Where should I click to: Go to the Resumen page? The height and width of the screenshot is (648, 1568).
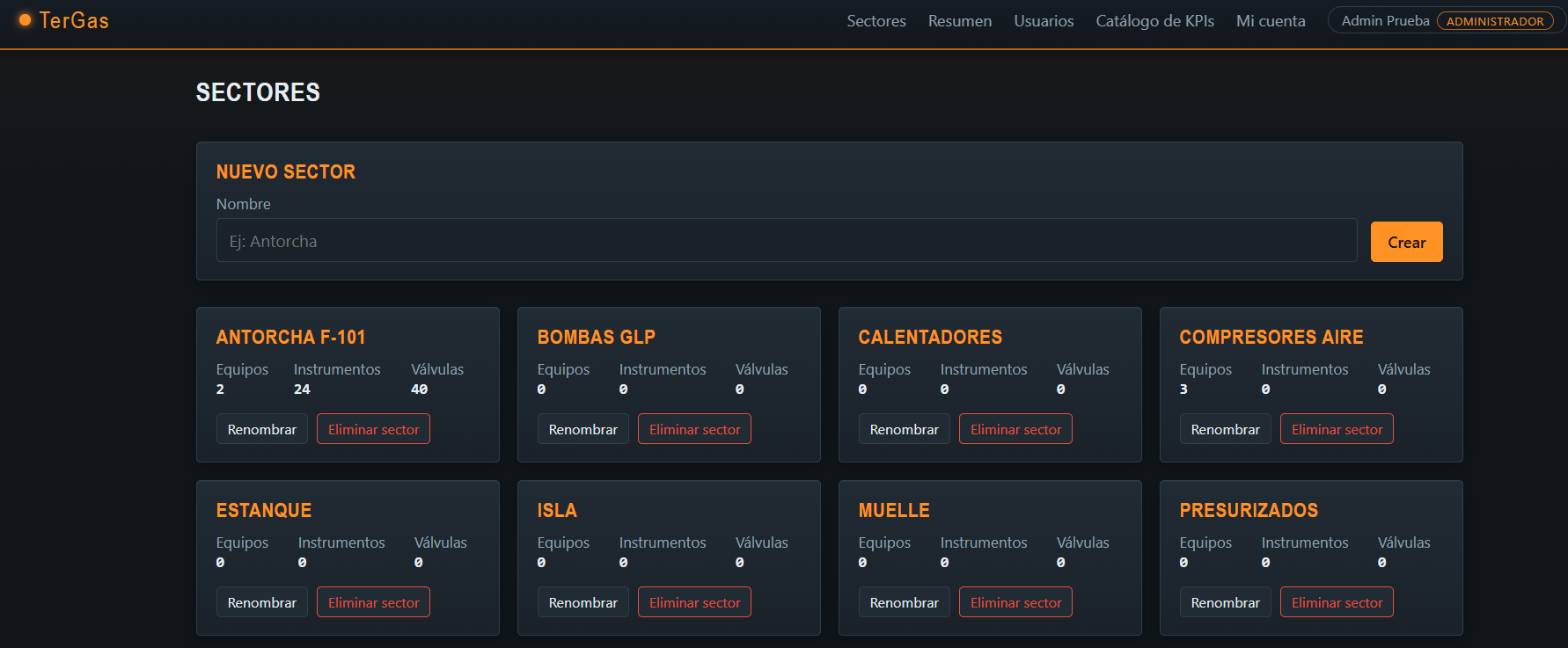click(960, 21)
